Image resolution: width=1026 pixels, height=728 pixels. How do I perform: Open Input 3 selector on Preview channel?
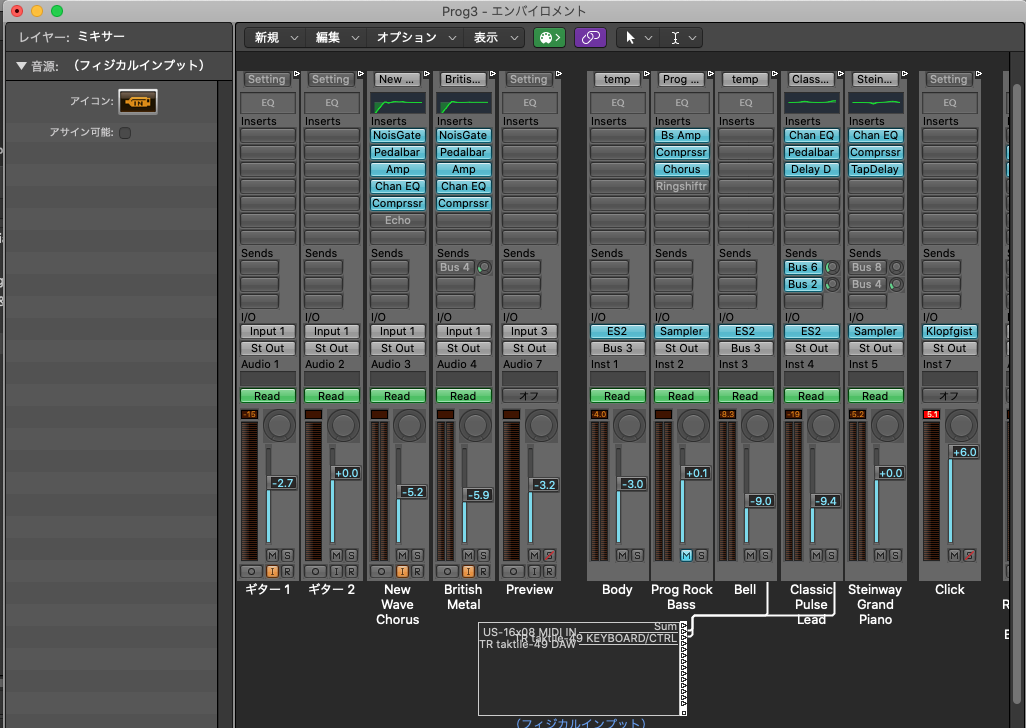coord(529,331)
